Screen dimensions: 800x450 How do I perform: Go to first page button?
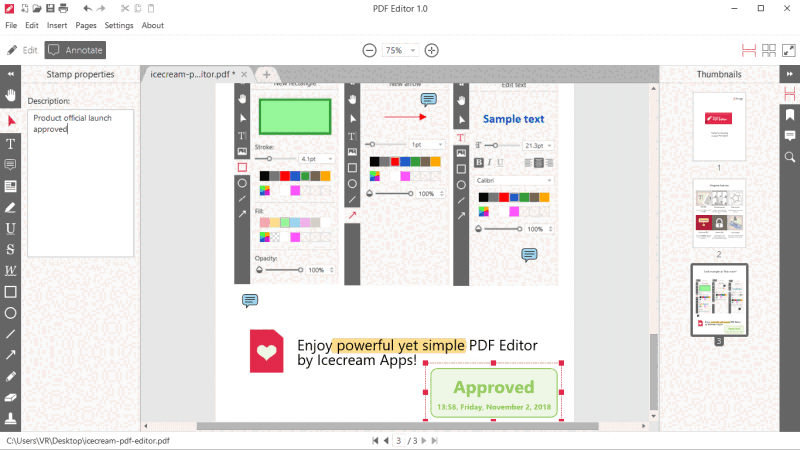[375, 440]
